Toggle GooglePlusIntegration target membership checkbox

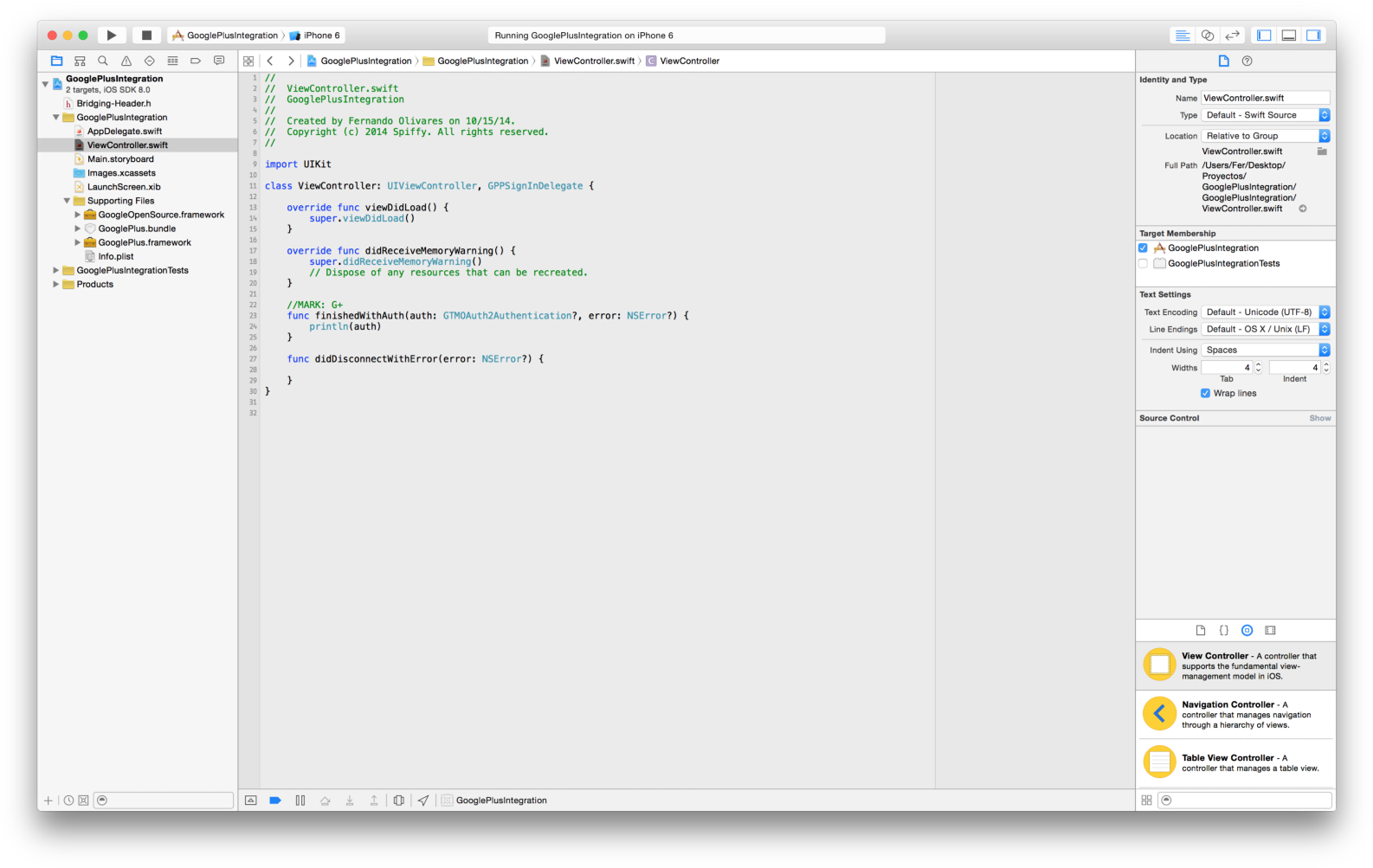tap(1143, 248)
